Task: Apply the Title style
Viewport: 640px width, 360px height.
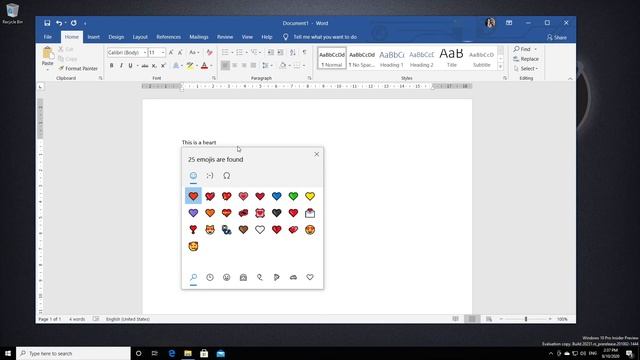Action: (451, 58)
